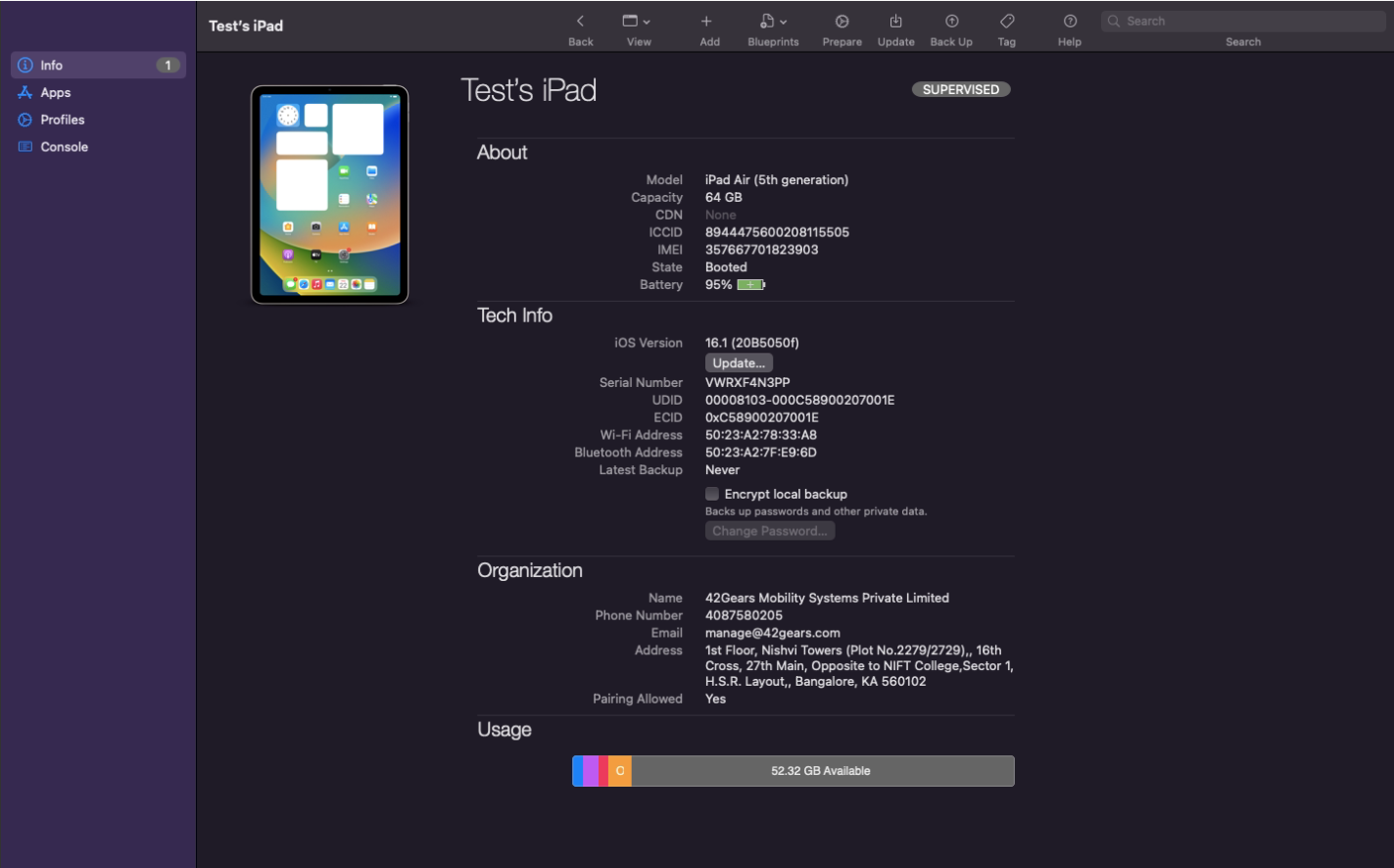Open Help from the toolbar

1070,22
